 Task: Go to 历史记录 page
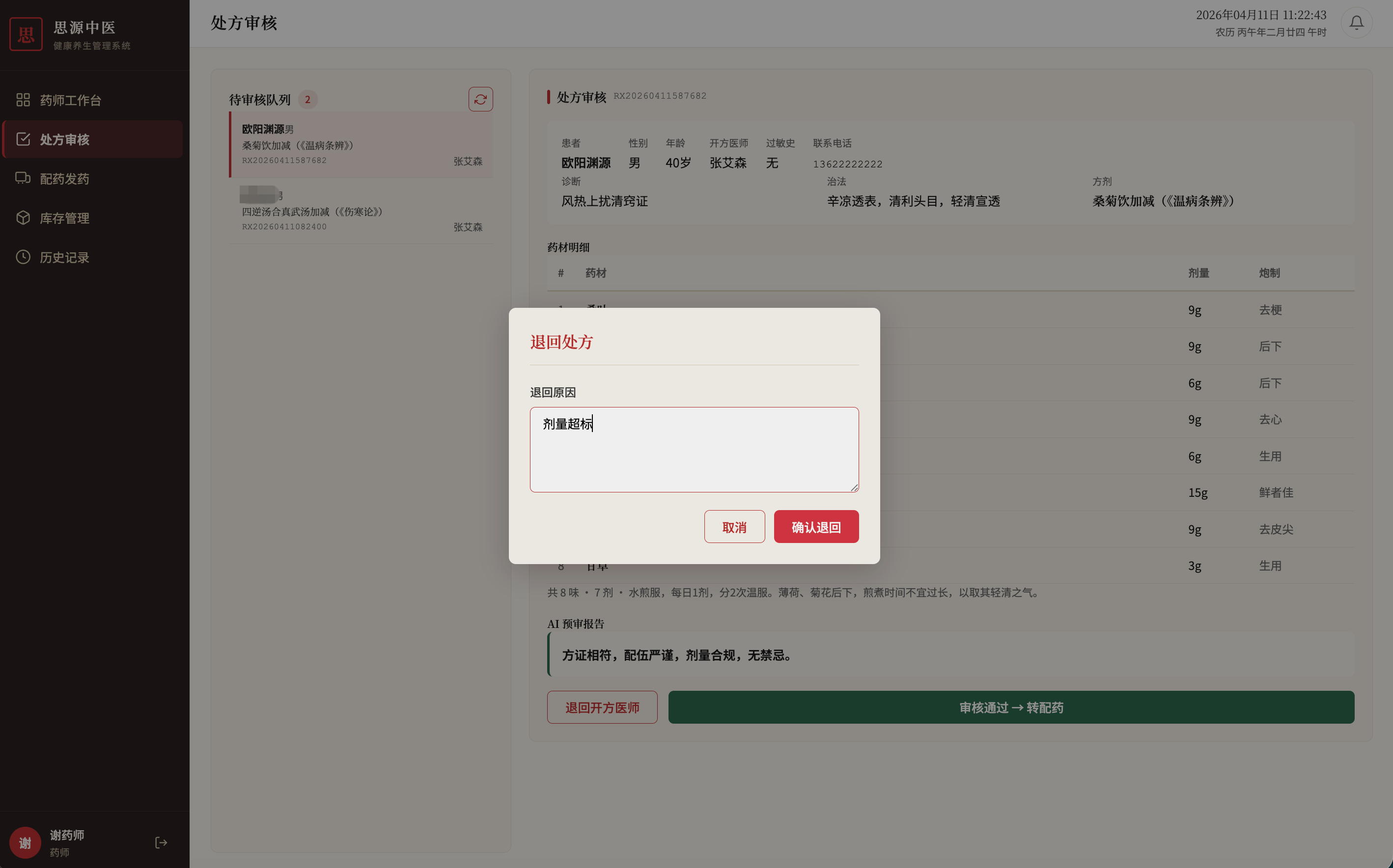[x=64, y=258]
